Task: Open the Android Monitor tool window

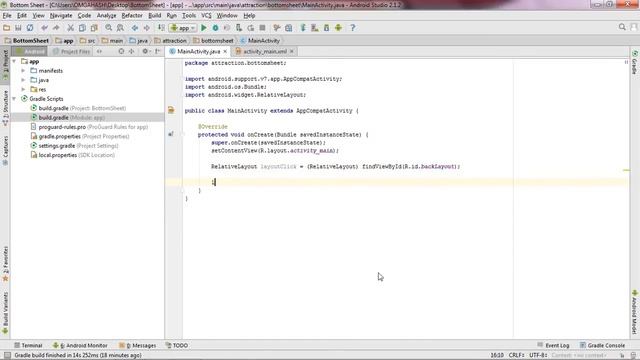Action: pyautogui.click(x=80, y=345)
